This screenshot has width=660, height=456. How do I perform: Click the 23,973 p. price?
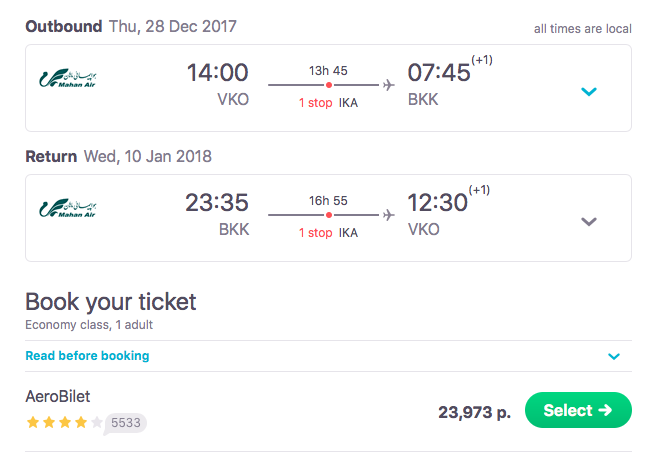tap(474, 411)
